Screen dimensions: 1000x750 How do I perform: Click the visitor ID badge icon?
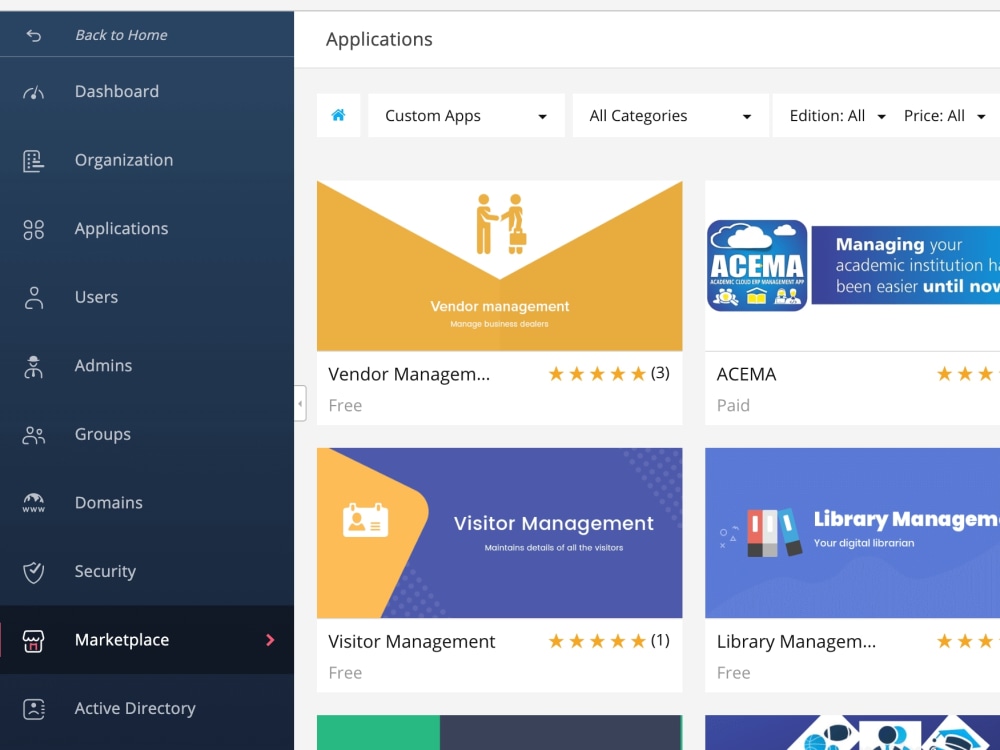[365, 520]
